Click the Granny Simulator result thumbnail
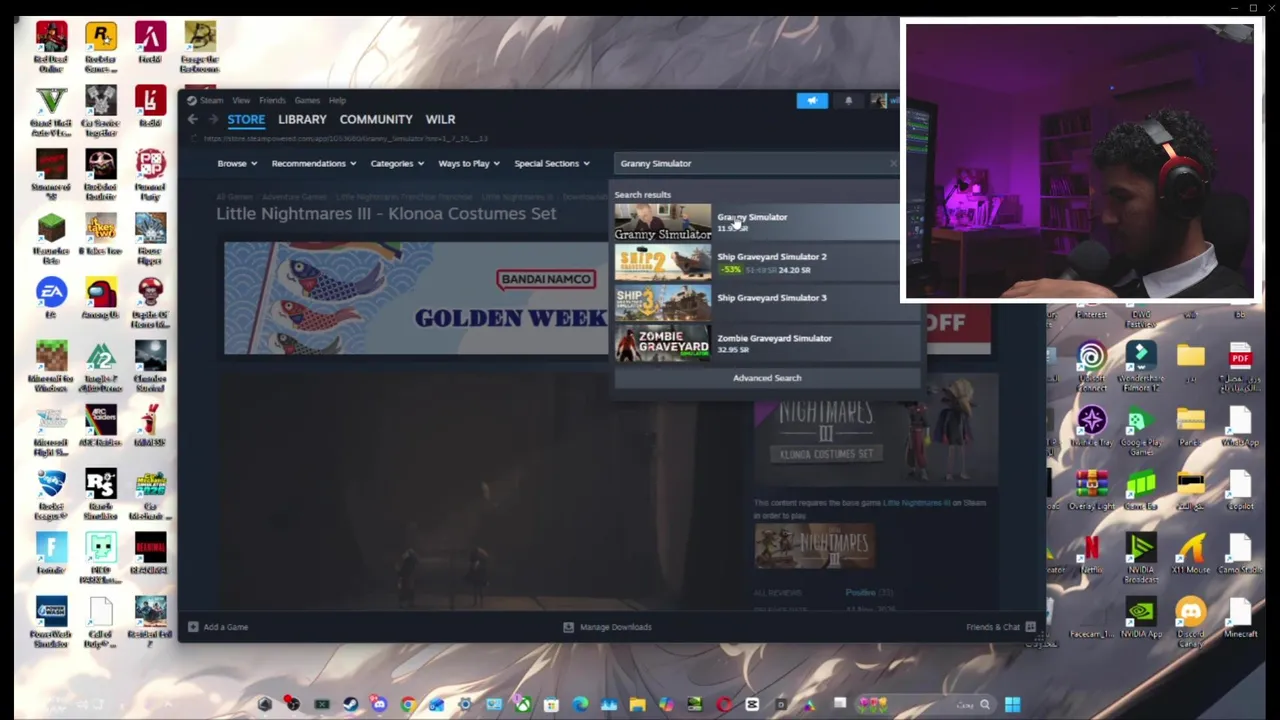 662,222
